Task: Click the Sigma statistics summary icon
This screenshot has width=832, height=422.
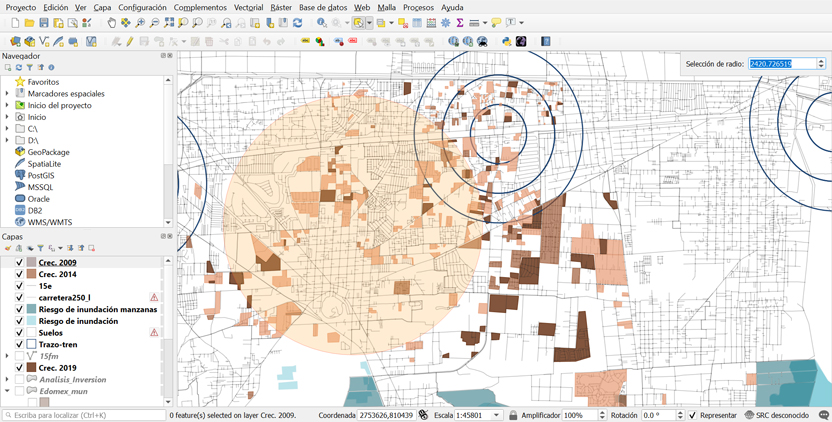Action: pyautogui.click(x=459, y=22)
